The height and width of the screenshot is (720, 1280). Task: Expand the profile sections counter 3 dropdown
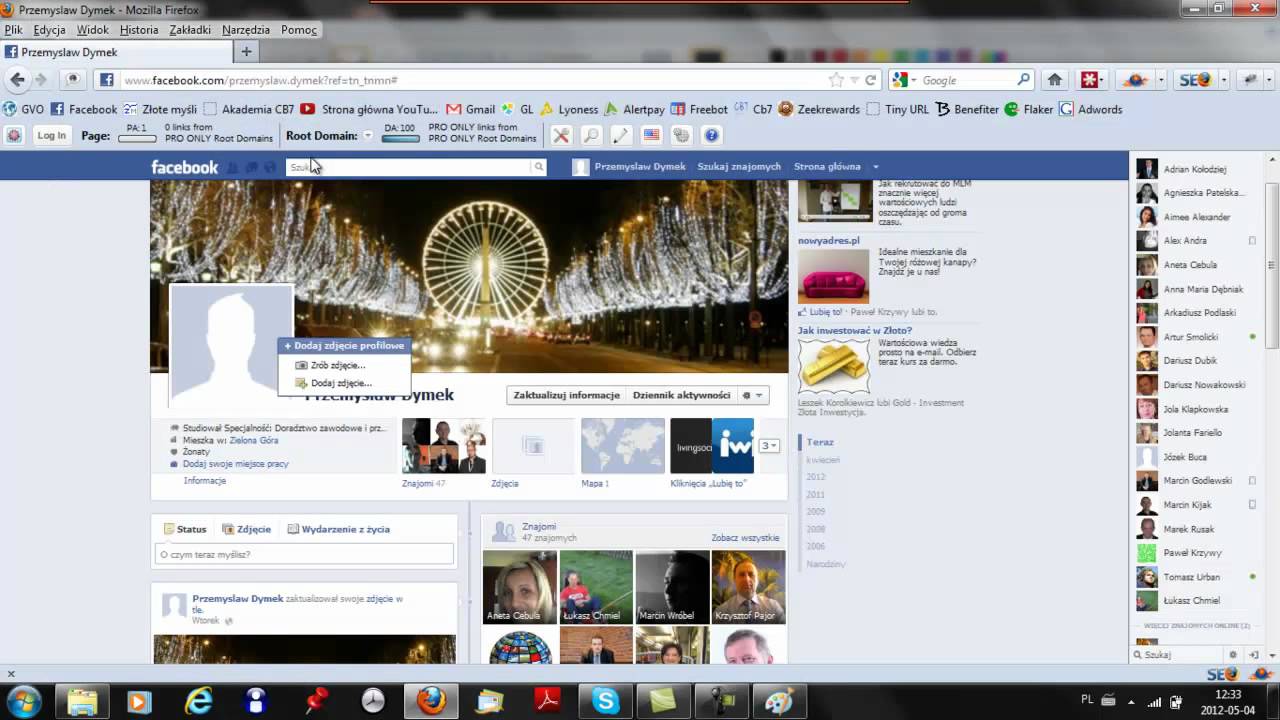(769, 446)
